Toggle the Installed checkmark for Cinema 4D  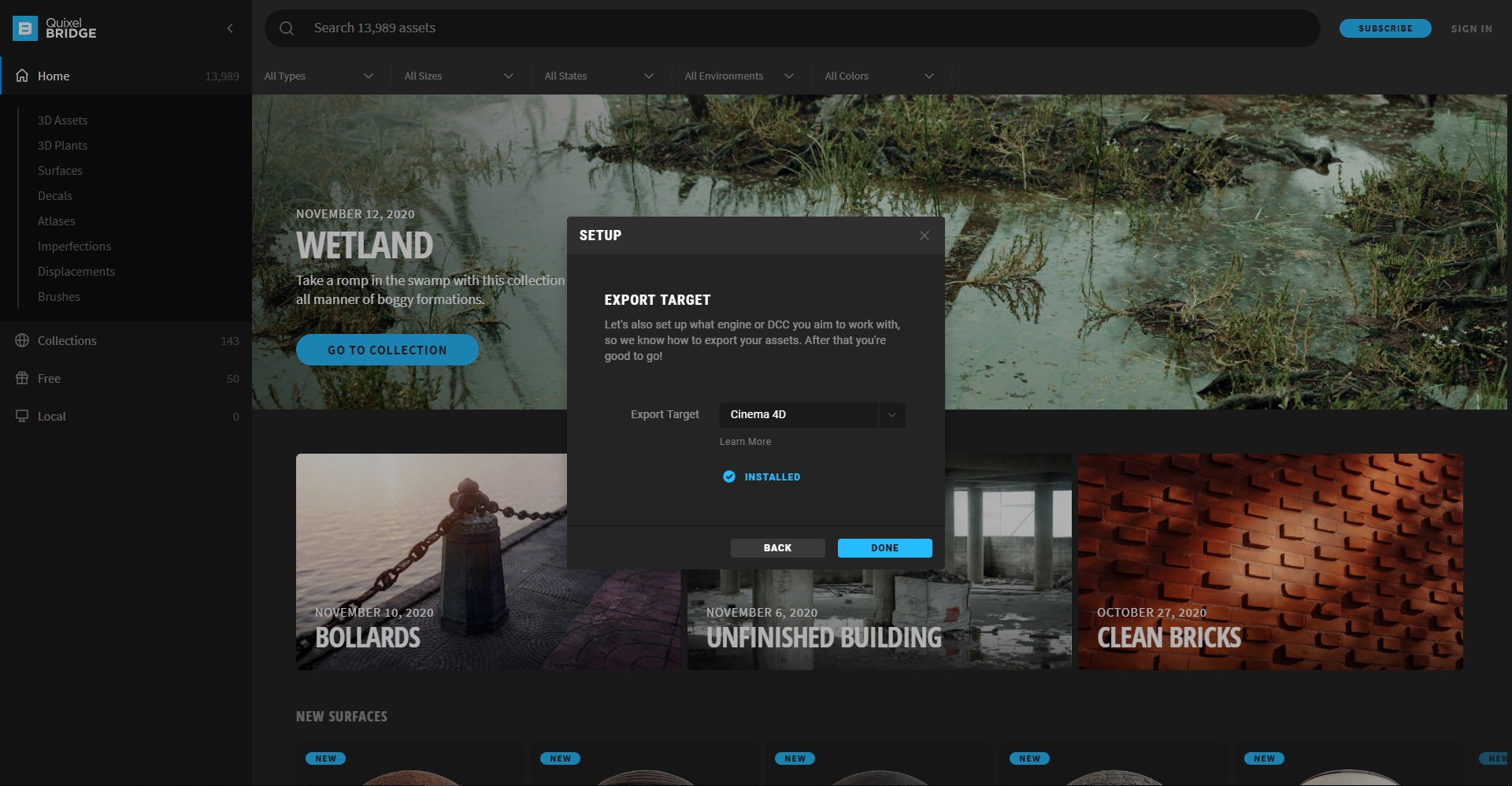point(729,476)
